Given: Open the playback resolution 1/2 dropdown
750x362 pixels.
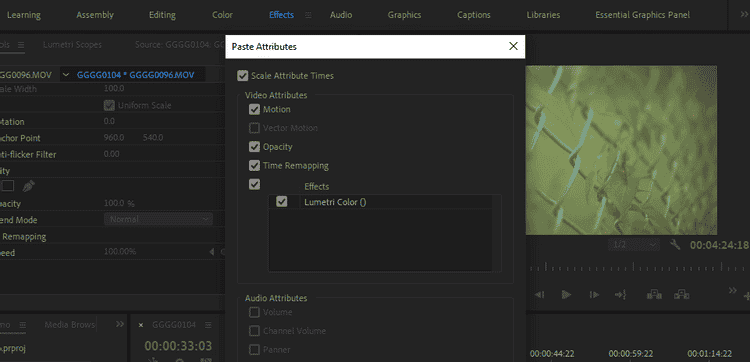Looking at the screenshot, I should [x=633, y=245].
